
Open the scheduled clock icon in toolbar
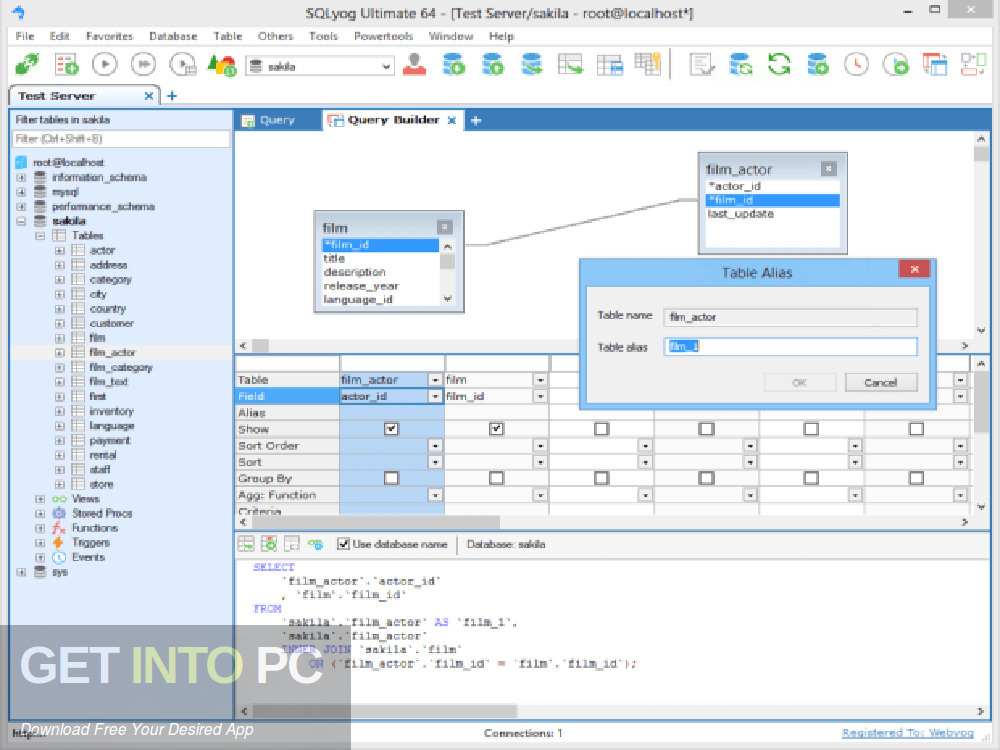tap(857, 64)
